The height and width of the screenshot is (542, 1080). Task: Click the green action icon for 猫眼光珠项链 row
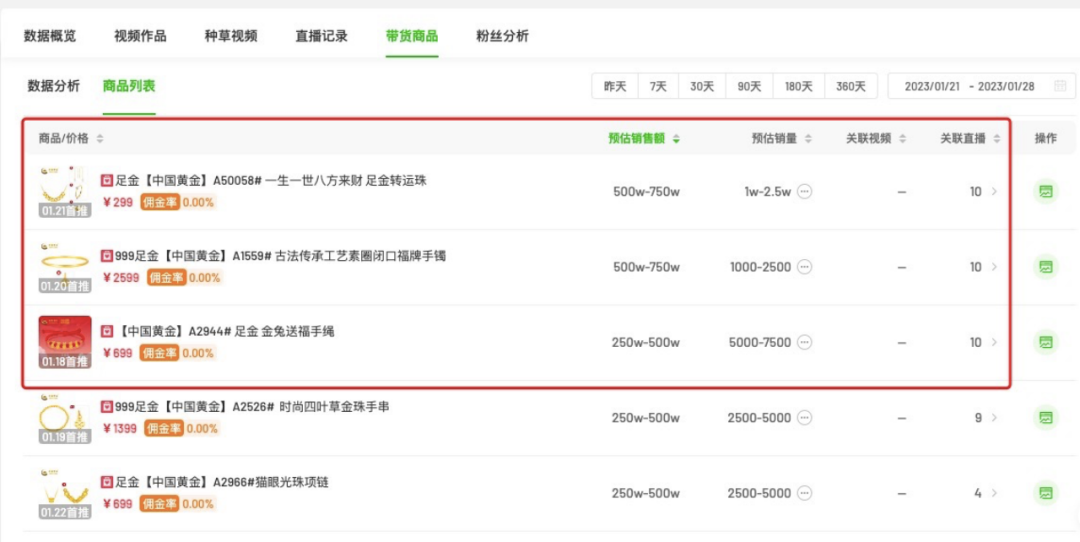tap(1046, 493)
